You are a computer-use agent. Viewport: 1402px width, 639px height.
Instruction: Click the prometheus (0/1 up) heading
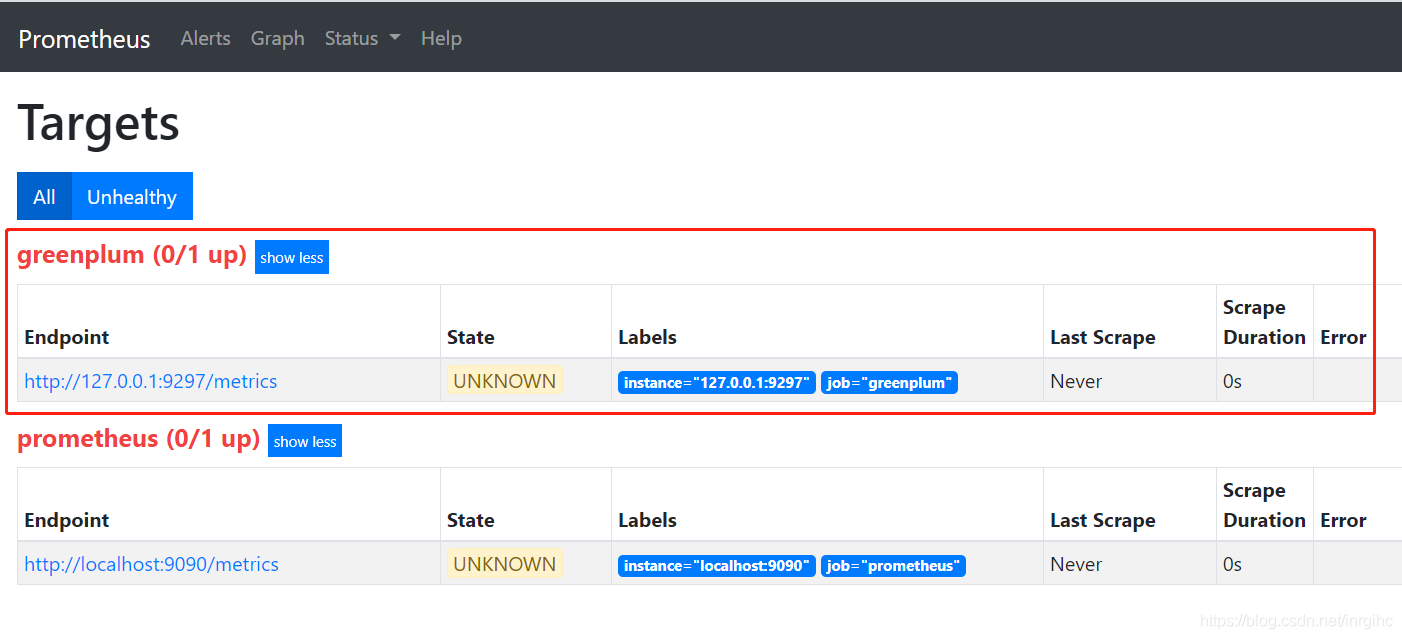pyautogui.click(x=138, y=439)
